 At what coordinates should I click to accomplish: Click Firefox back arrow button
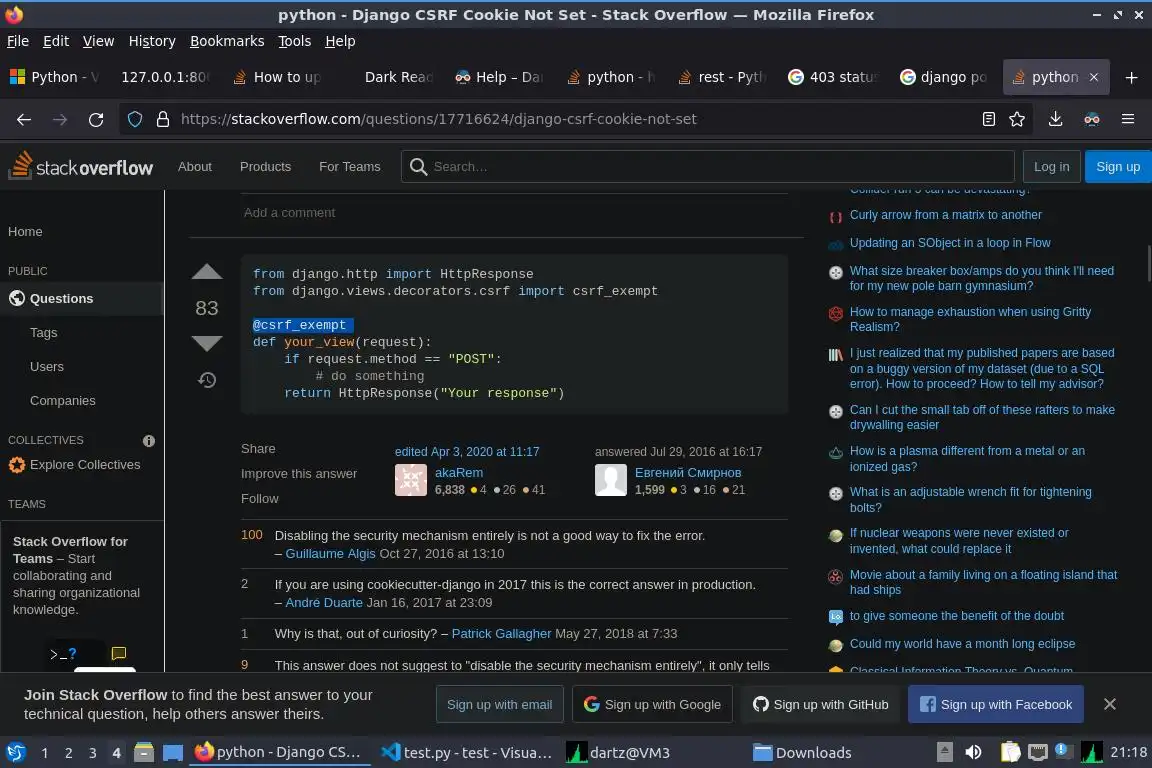(24, 119)
